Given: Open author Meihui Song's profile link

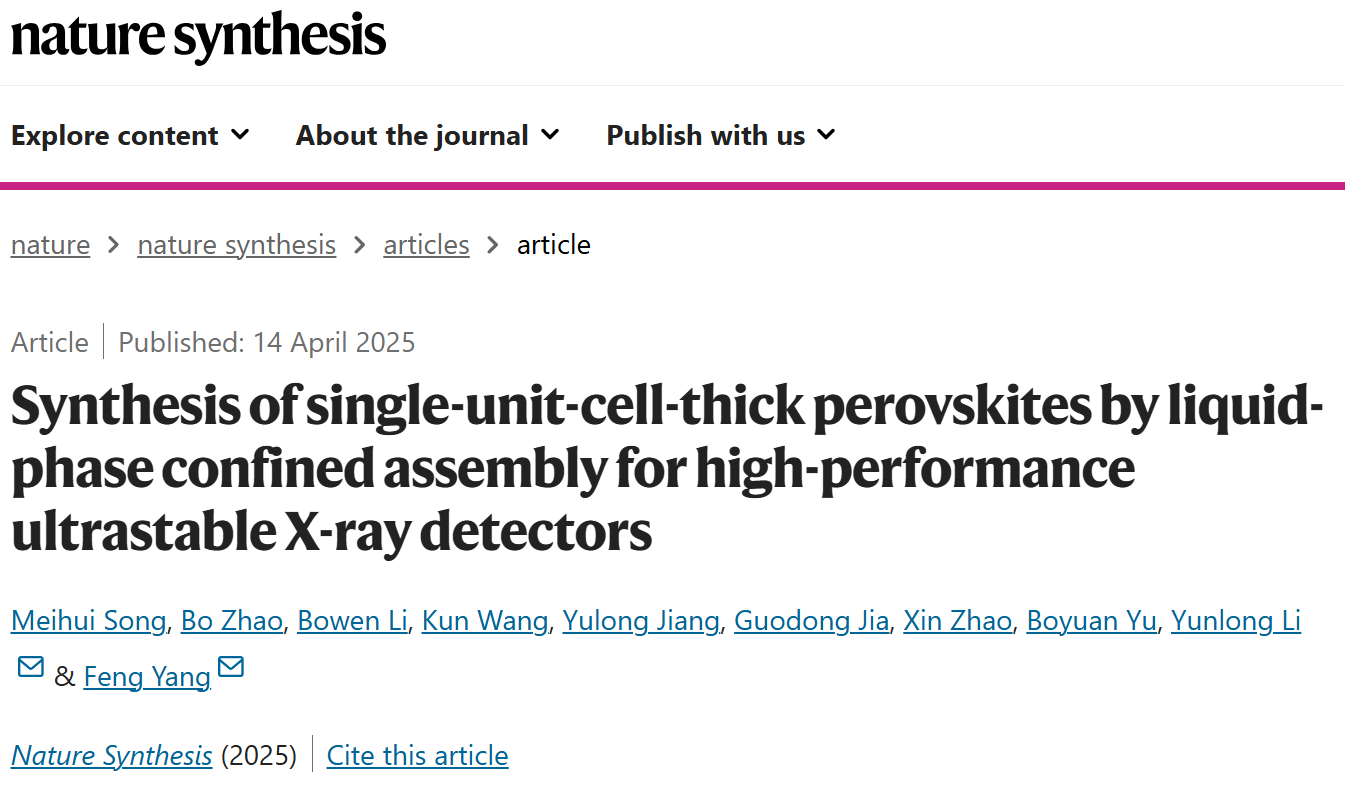Looking at the screenshot, I should click(x=88, y=621).
